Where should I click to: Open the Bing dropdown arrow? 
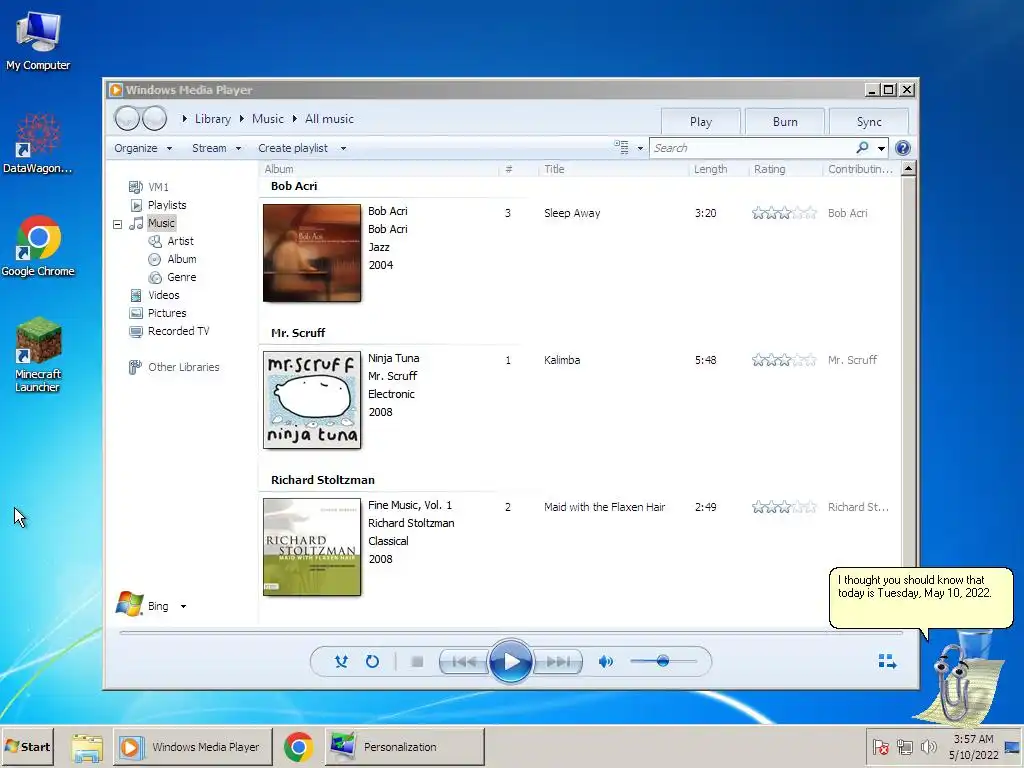tap(184, 607)
